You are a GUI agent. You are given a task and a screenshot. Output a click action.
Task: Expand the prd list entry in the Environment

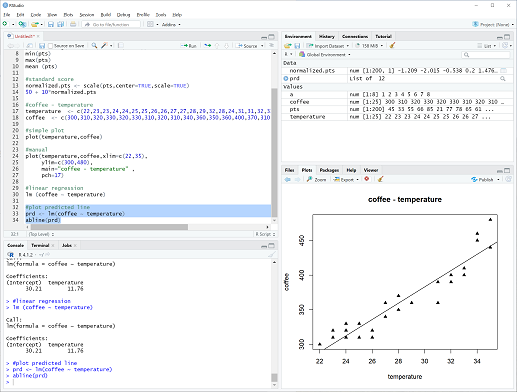[x=286, y=78]
